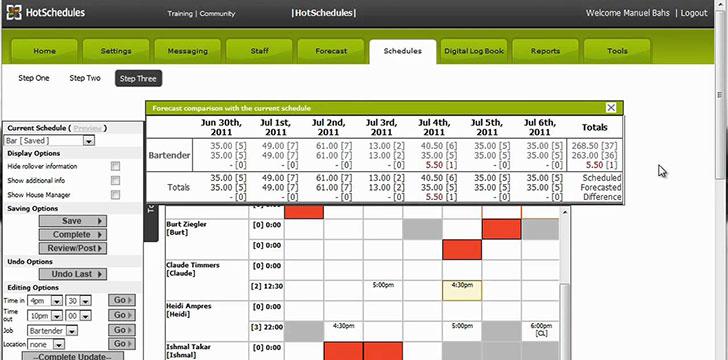Click the Complete button
This screenshot has height=360, width=728.
72,235
